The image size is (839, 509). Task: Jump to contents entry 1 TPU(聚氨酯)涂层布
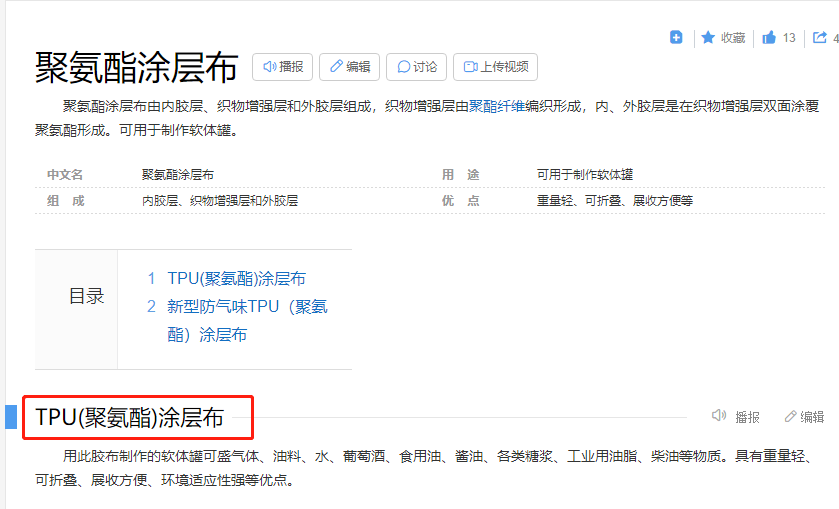(x=236, y=279)
